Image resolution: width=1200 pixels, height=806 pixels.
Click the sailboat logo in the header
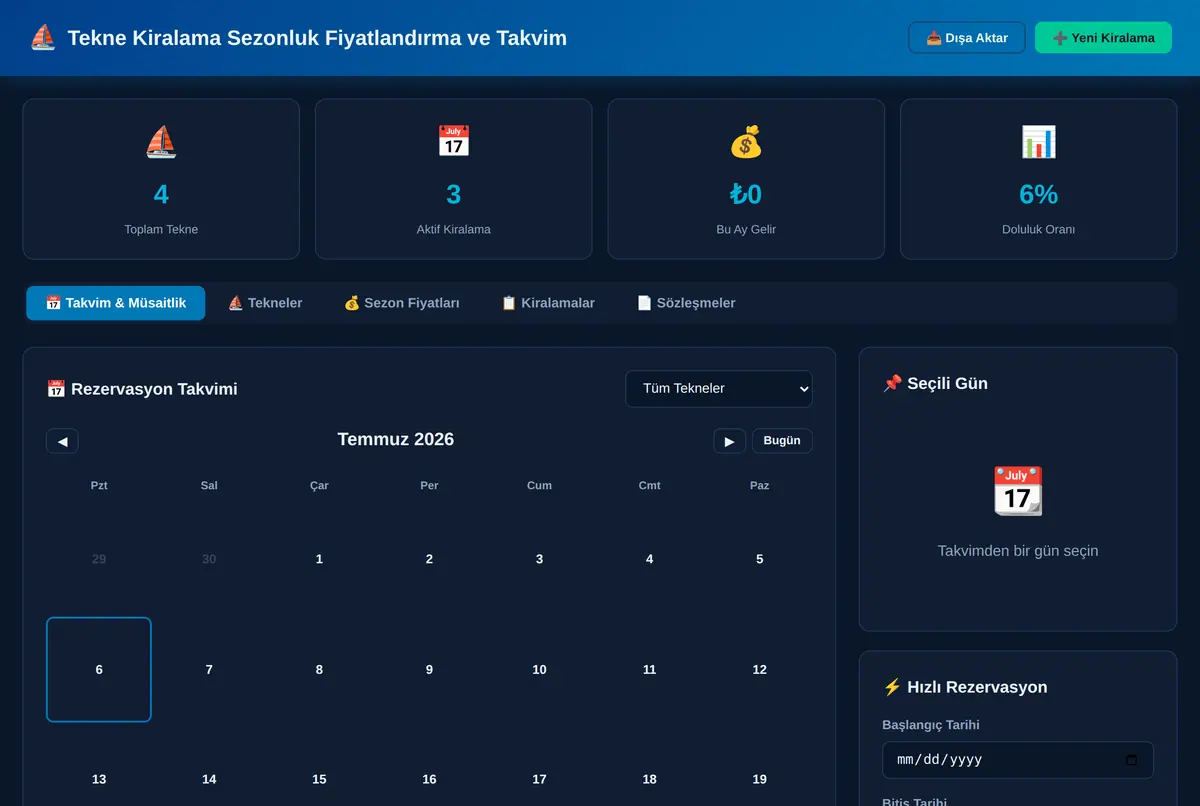point(43,38)
